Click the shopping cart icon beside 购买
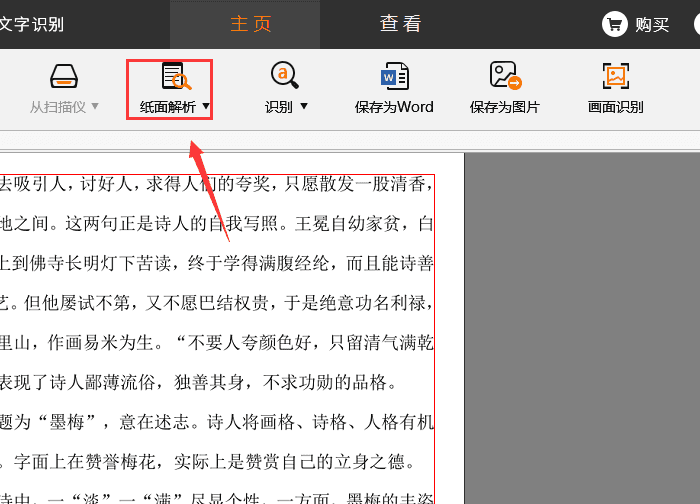Screen dimensions: 700x504 pyautogui.click(x=615, y=24)
